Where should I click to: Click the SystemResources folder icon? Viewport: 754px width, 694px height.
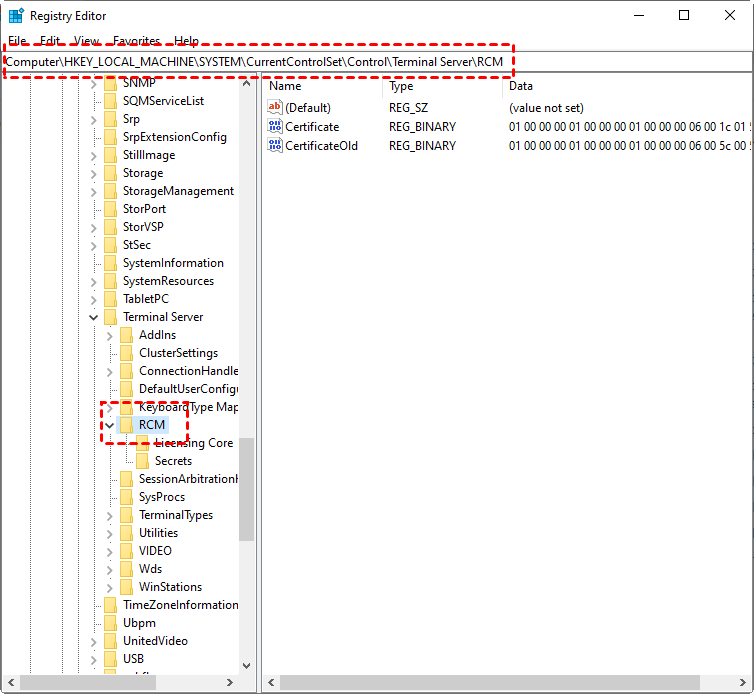click(x=111, y=281)
